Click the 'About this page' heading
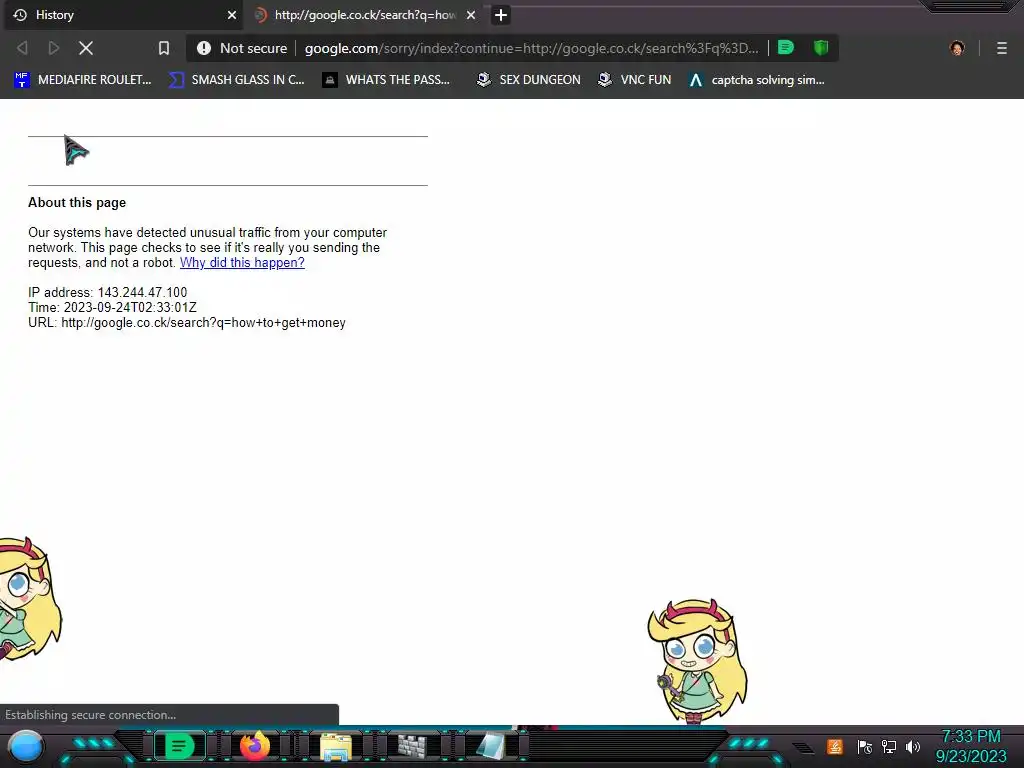Screen dimensions: 1024x768 pyautogui.click(x=77, y=202)
